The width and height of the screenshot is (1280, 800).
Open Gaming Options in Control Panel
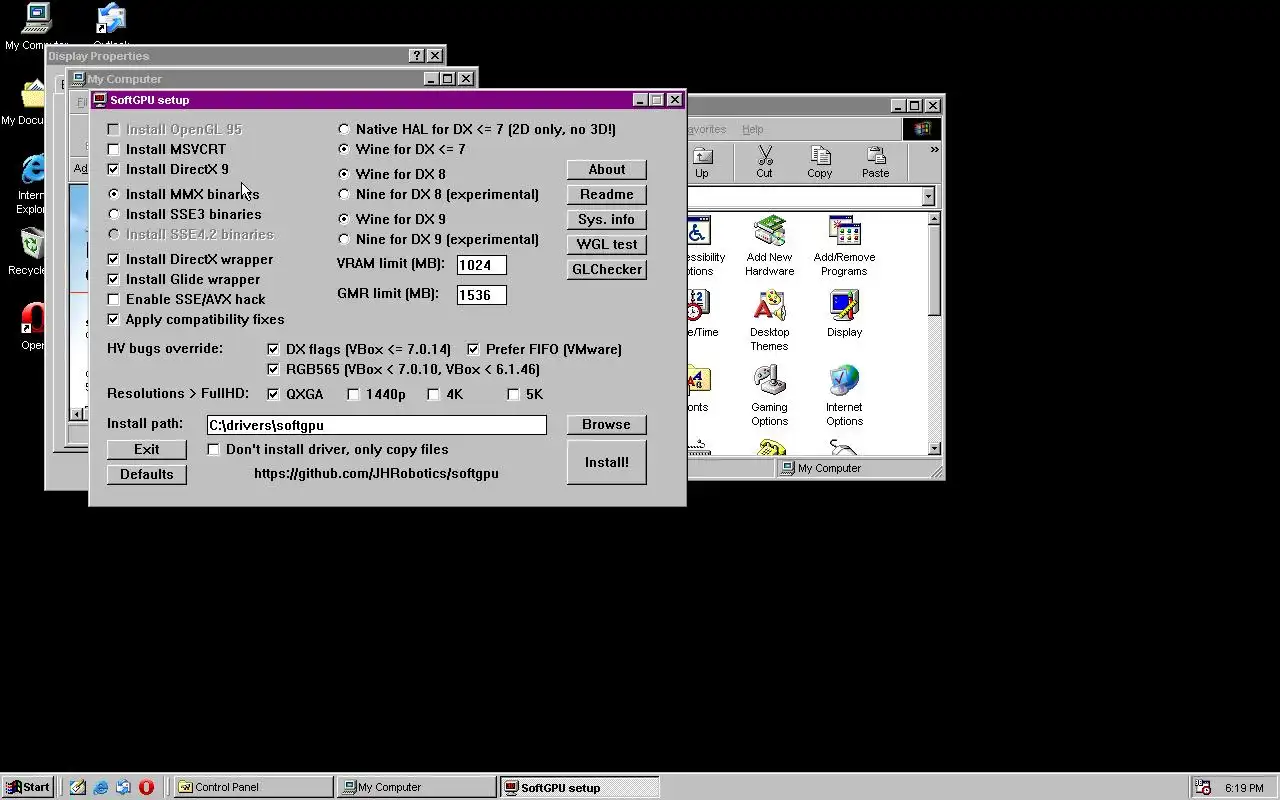pos(769,396)
